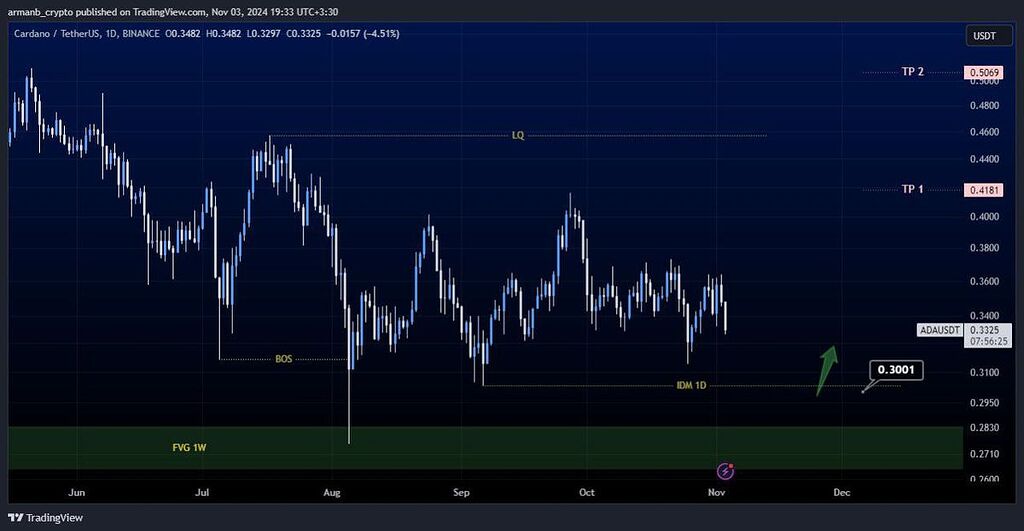Select the BOS label text
This screenshot has width=1024, height=531.
(285, 359)
